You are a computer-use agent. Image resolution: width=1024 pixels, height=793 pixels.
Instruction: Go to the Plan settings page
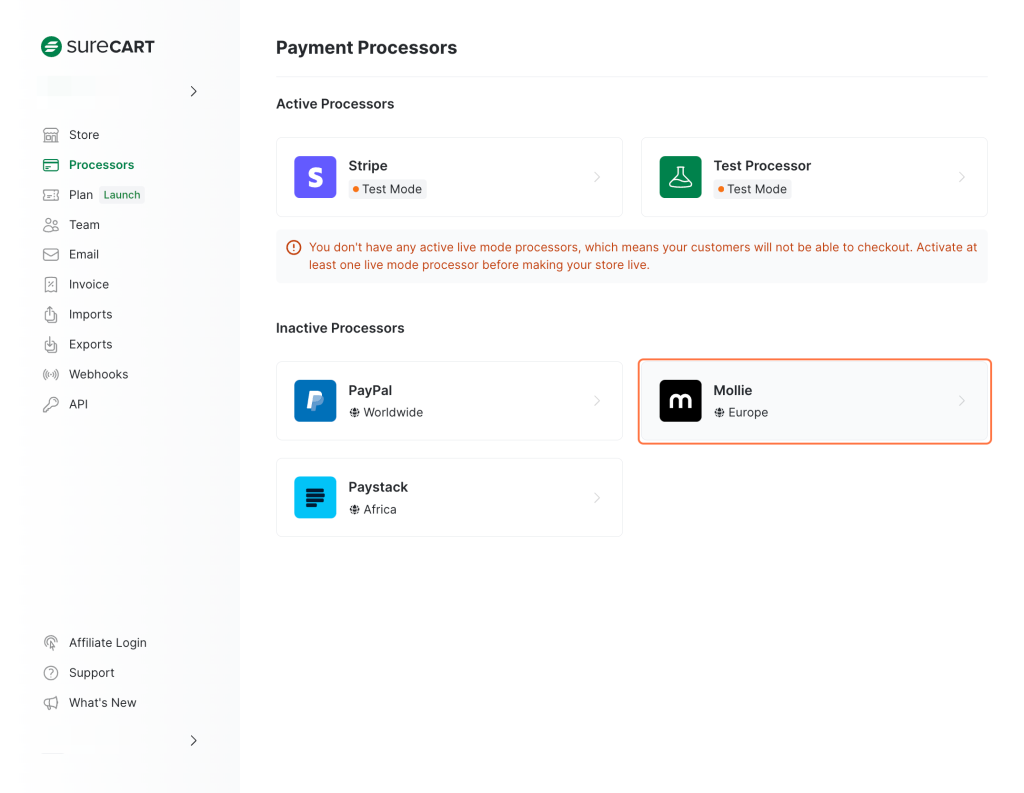81,195
